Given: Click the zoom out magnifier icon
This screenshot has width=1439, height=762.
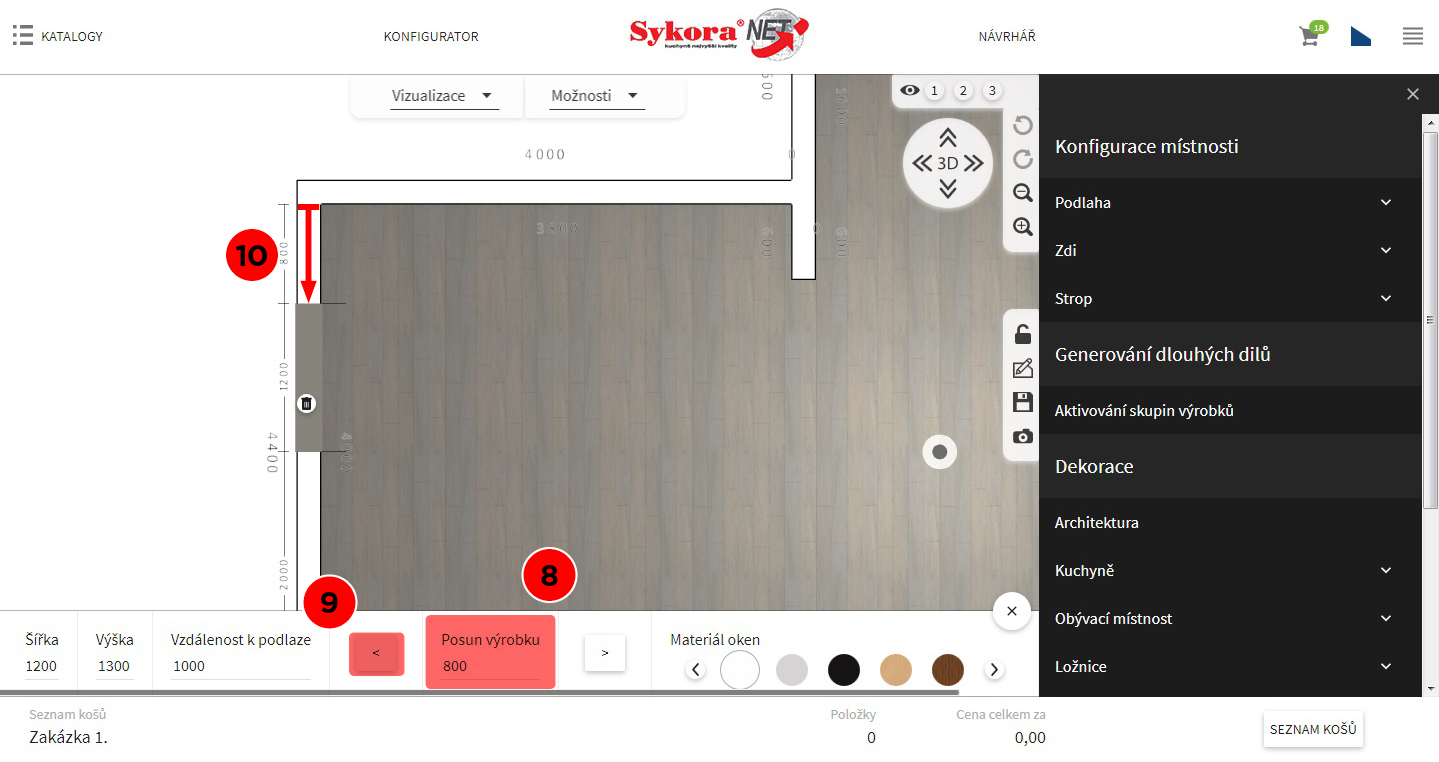Looking at the screenshot, I should (1022, 193).
